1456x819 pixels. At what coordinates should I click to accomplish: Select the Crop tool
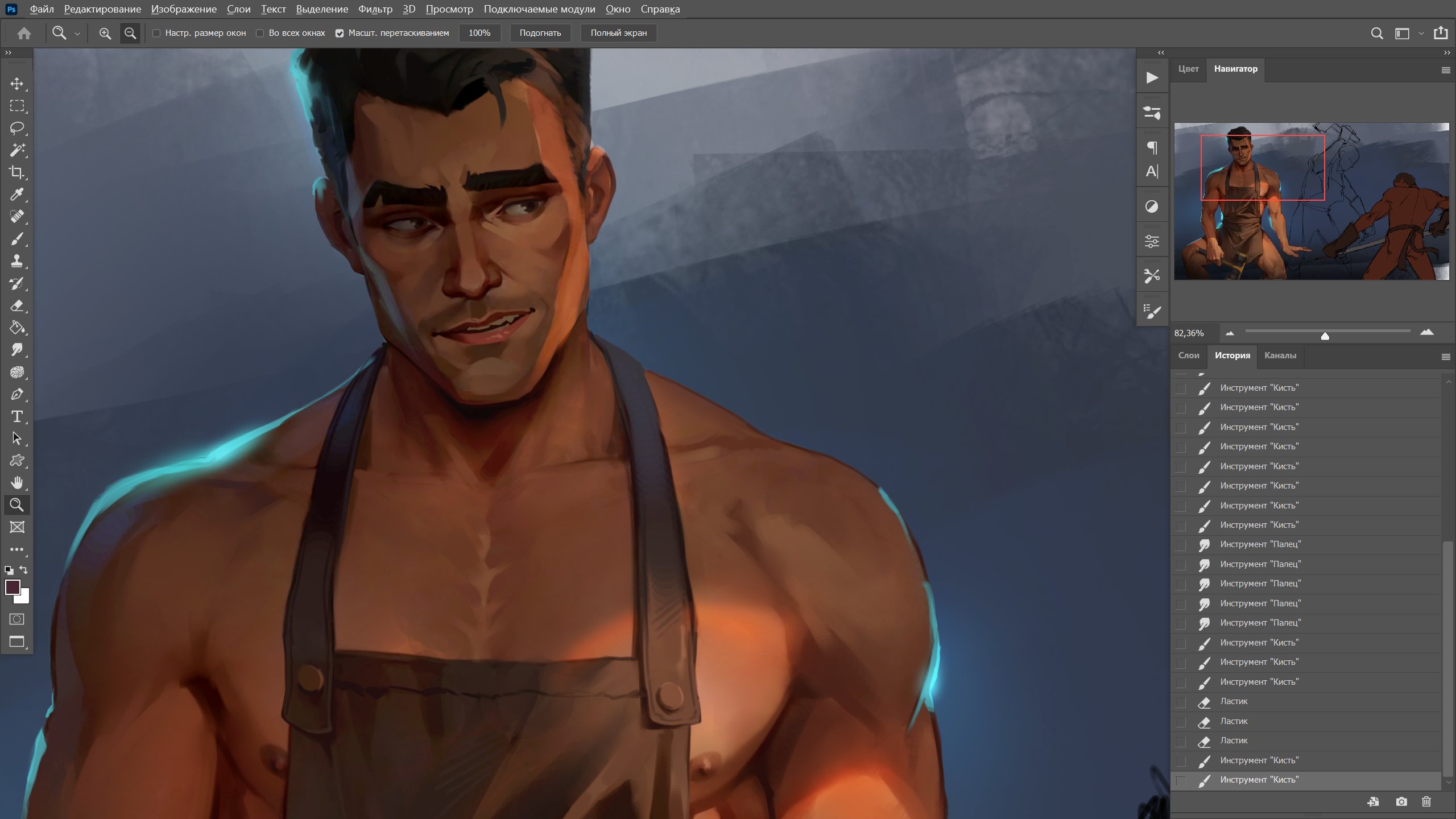point(17,172)
